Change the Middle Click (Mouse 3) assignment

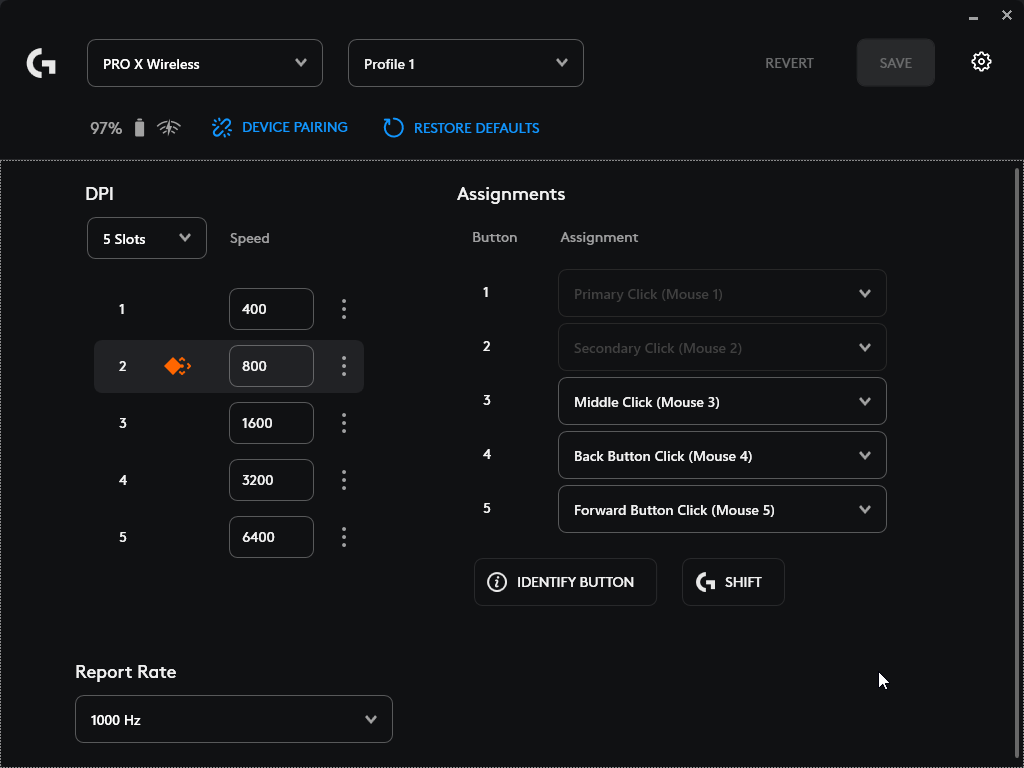coord(721,402)
